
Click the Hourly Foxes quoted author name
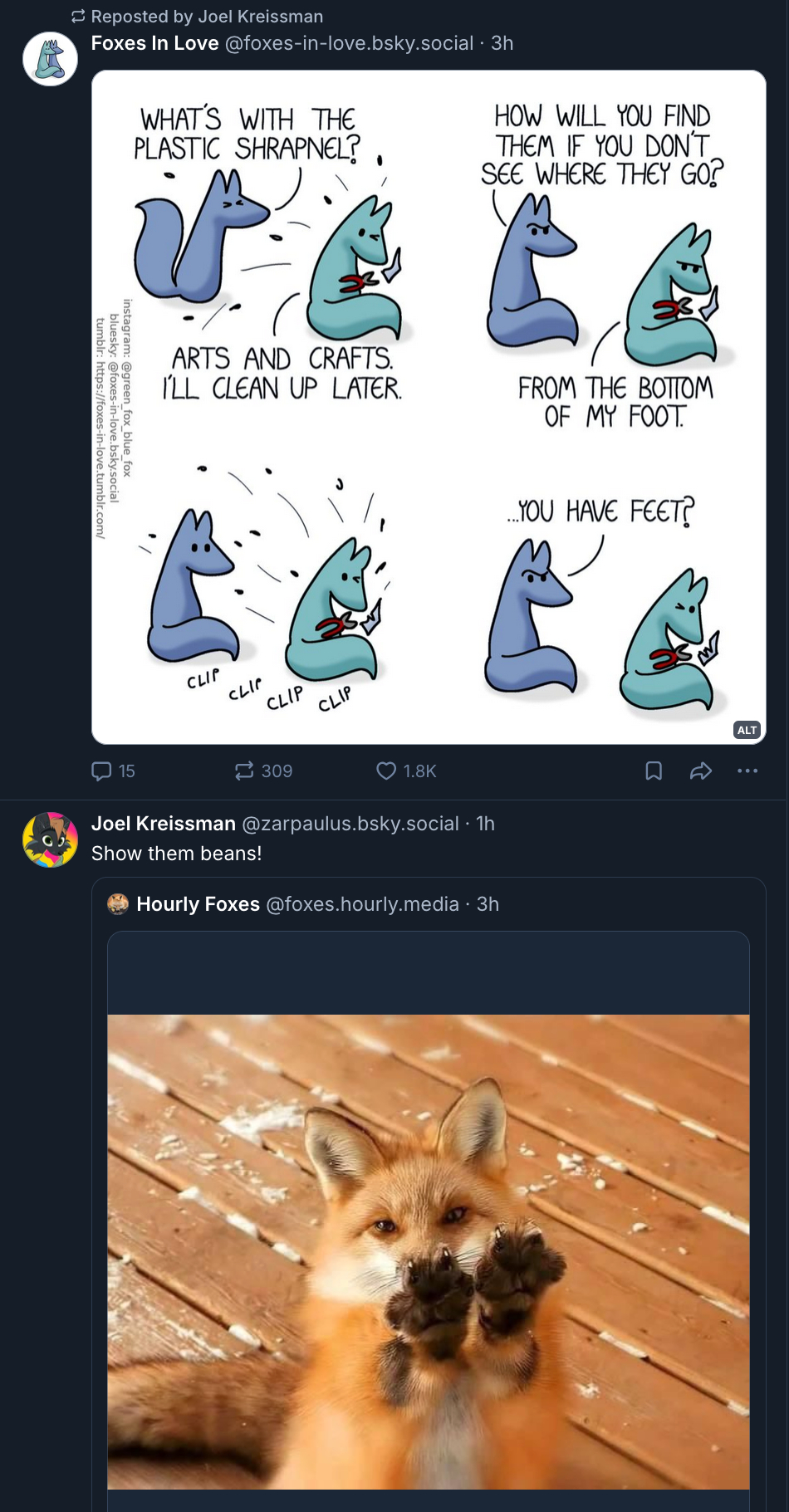pyautogui.click(x=198, y=904)
